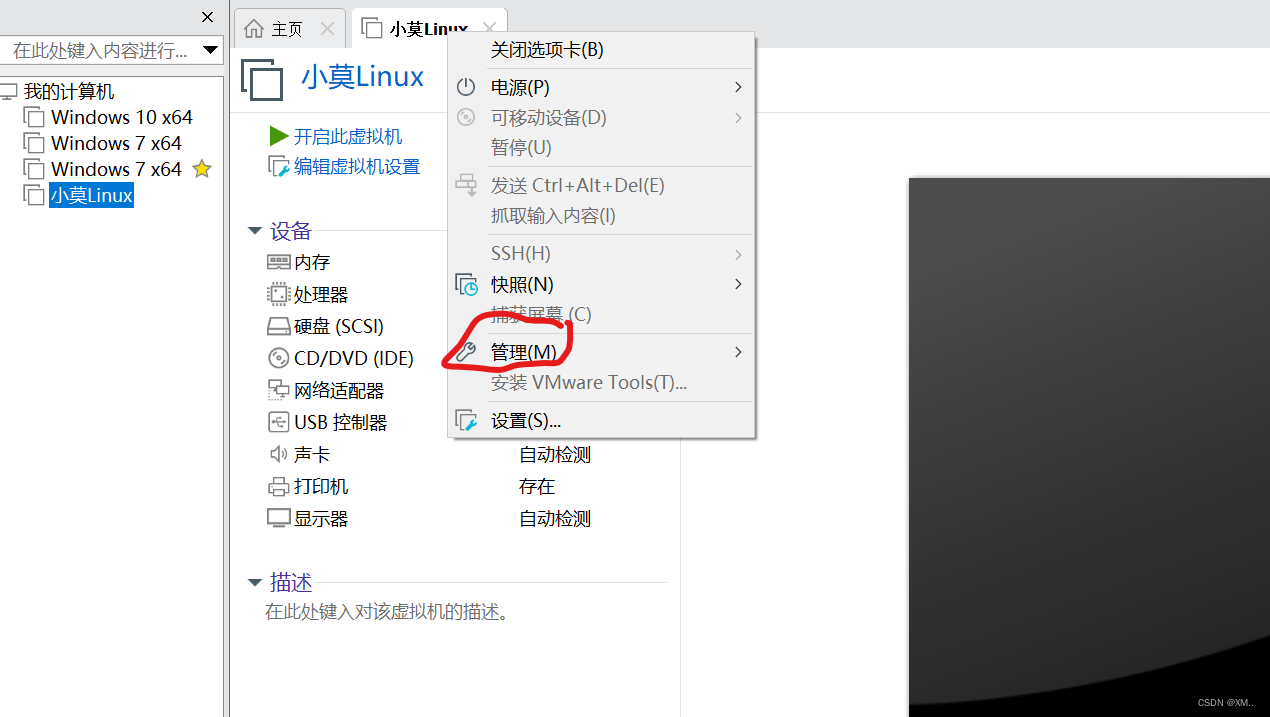
Task: Click the 硬盘 (SCSI) disk icon
Action: (278, 327)
